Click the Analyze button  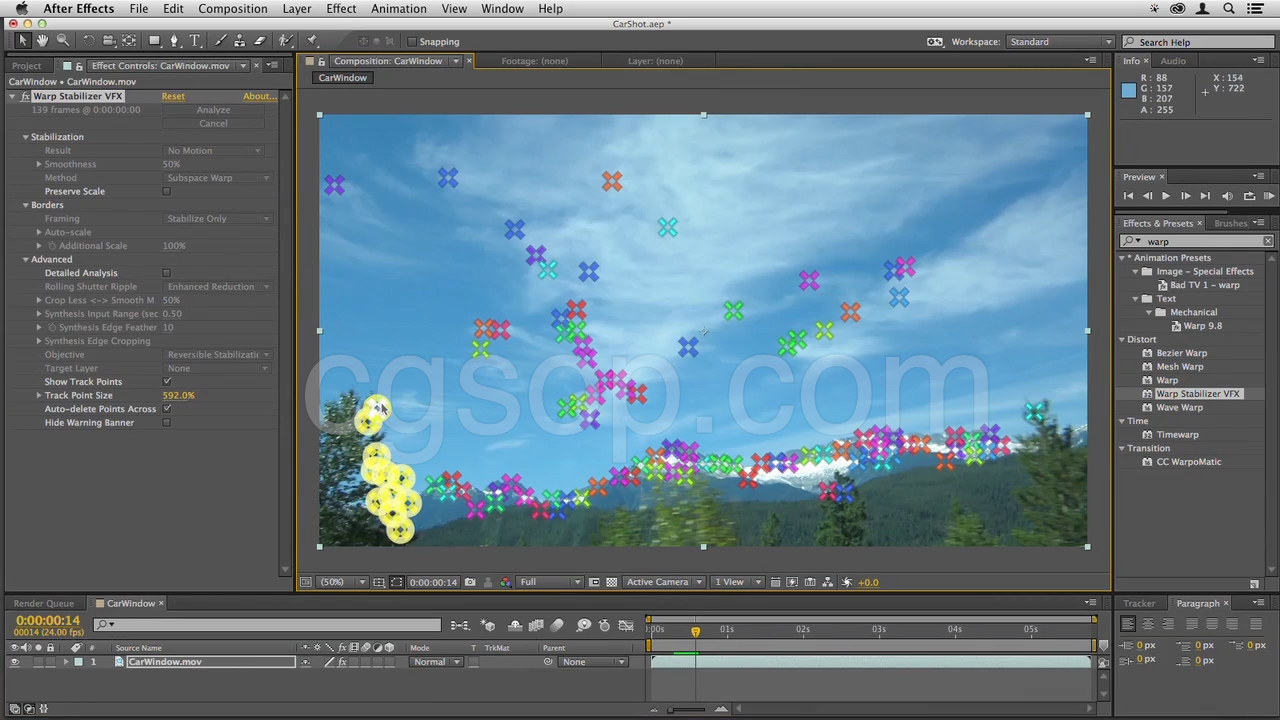213,110
